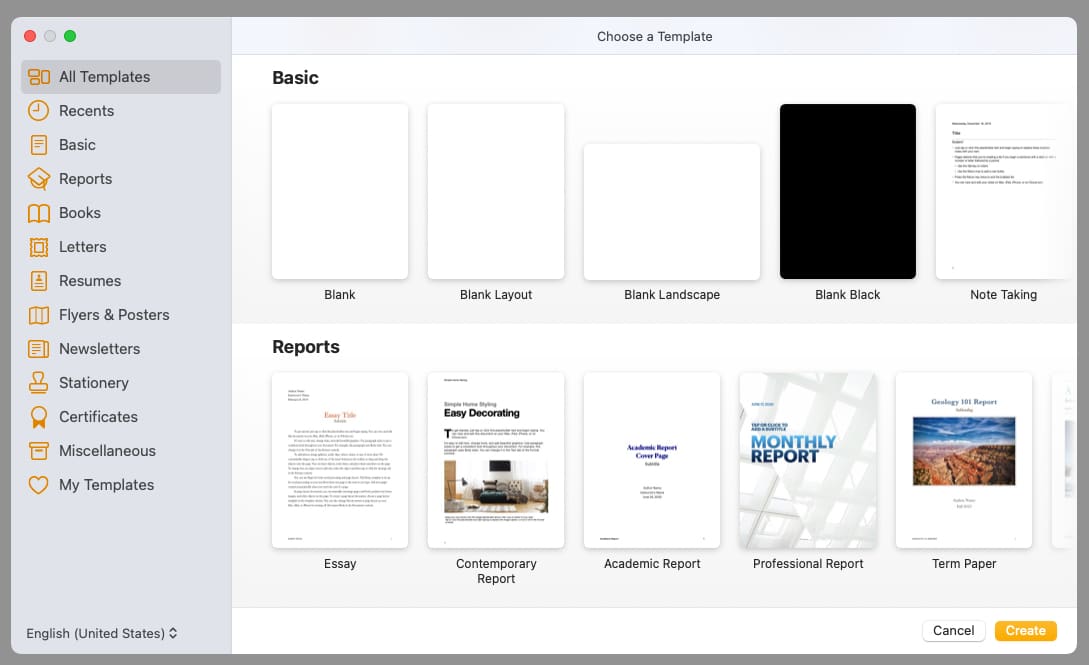Click the Cancel button
This screenshot has height=665, width=1089.
point(953,630)
